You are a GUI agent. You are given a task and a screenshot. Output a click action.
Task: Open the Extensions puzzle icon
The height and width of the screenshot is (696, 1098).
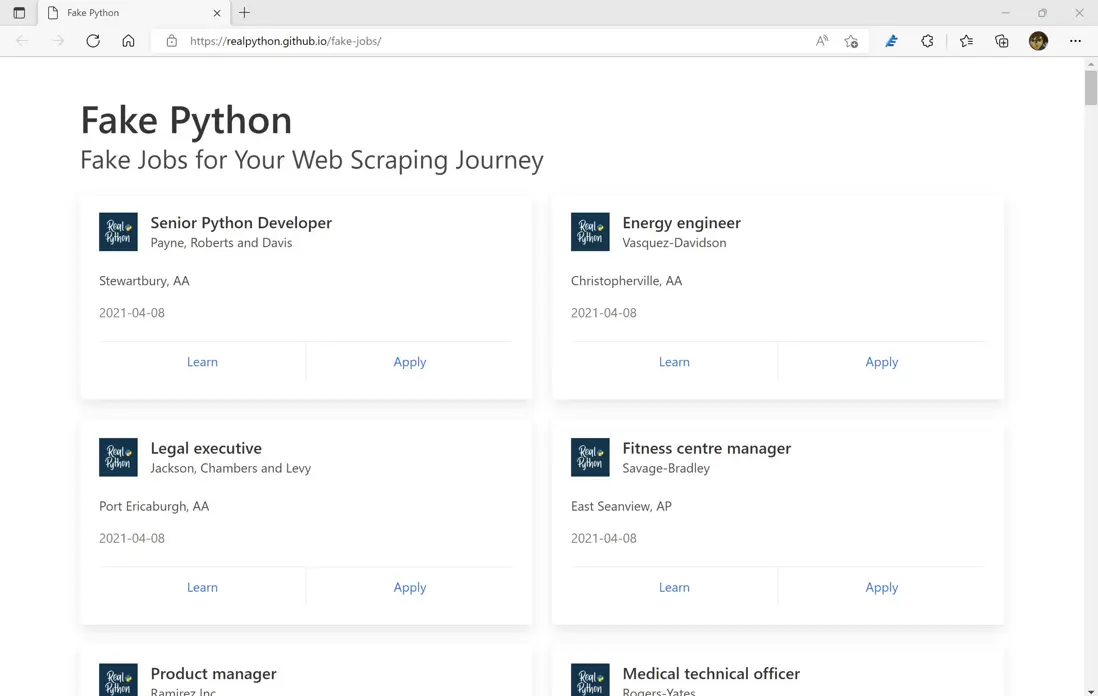click(927, 41)
